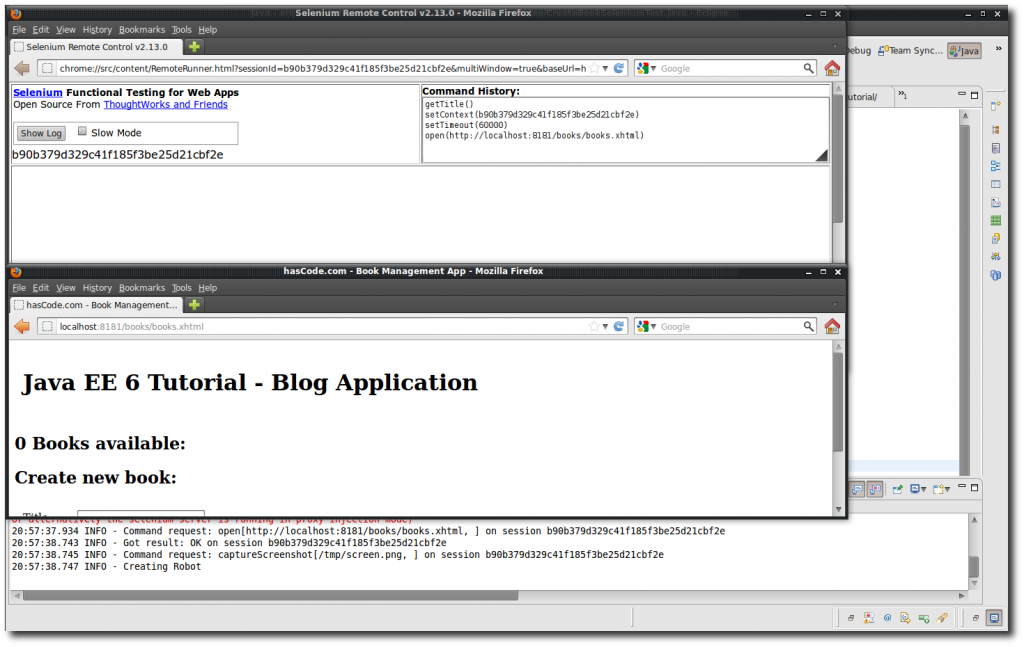
Task: Open the Team Synchronizing perspective
Action: [x=910, y=50]
